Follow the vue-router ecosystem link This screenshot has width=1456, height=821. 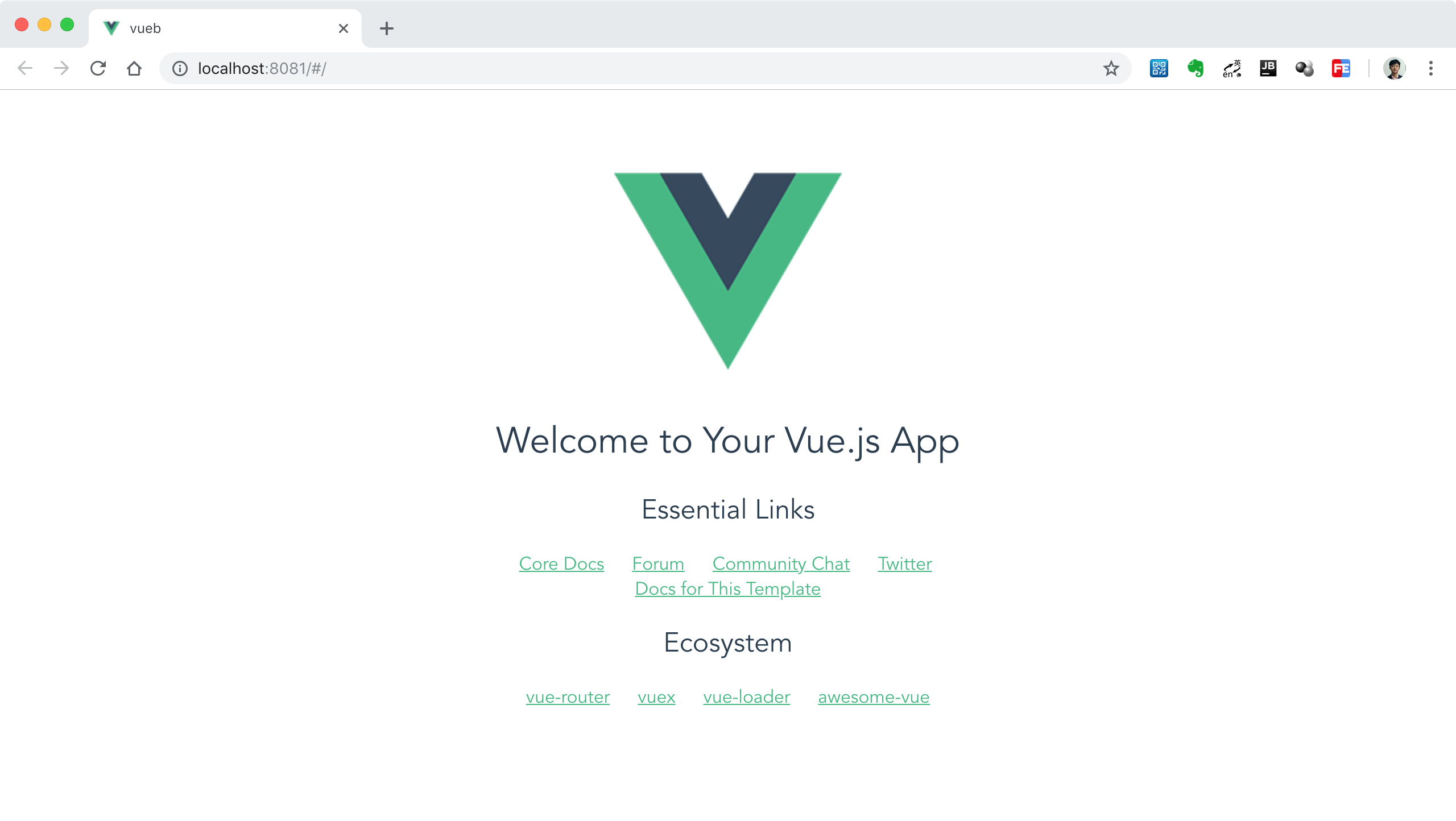[568, 696]
